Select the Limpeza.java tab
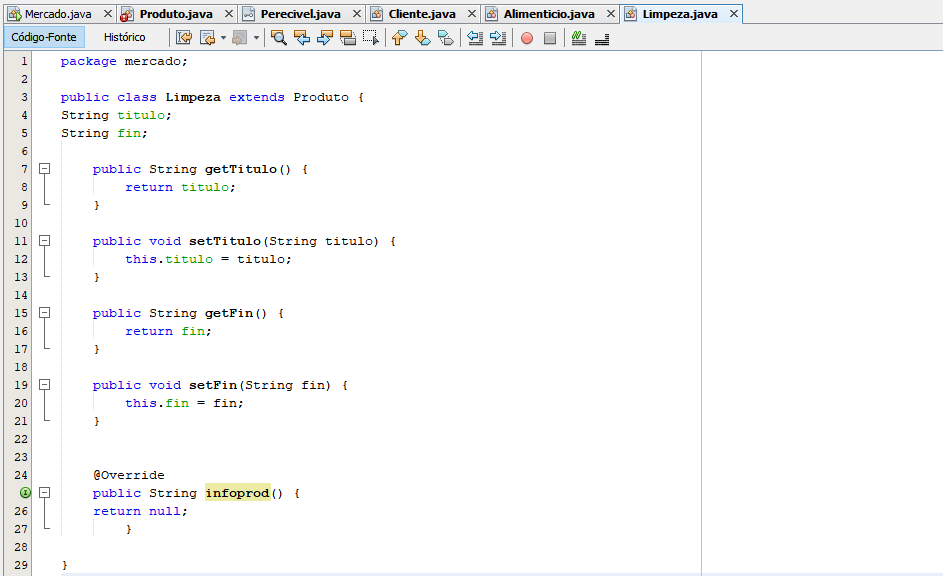The height and width of the screenshot is (576, 943). [x=680, y=14]
